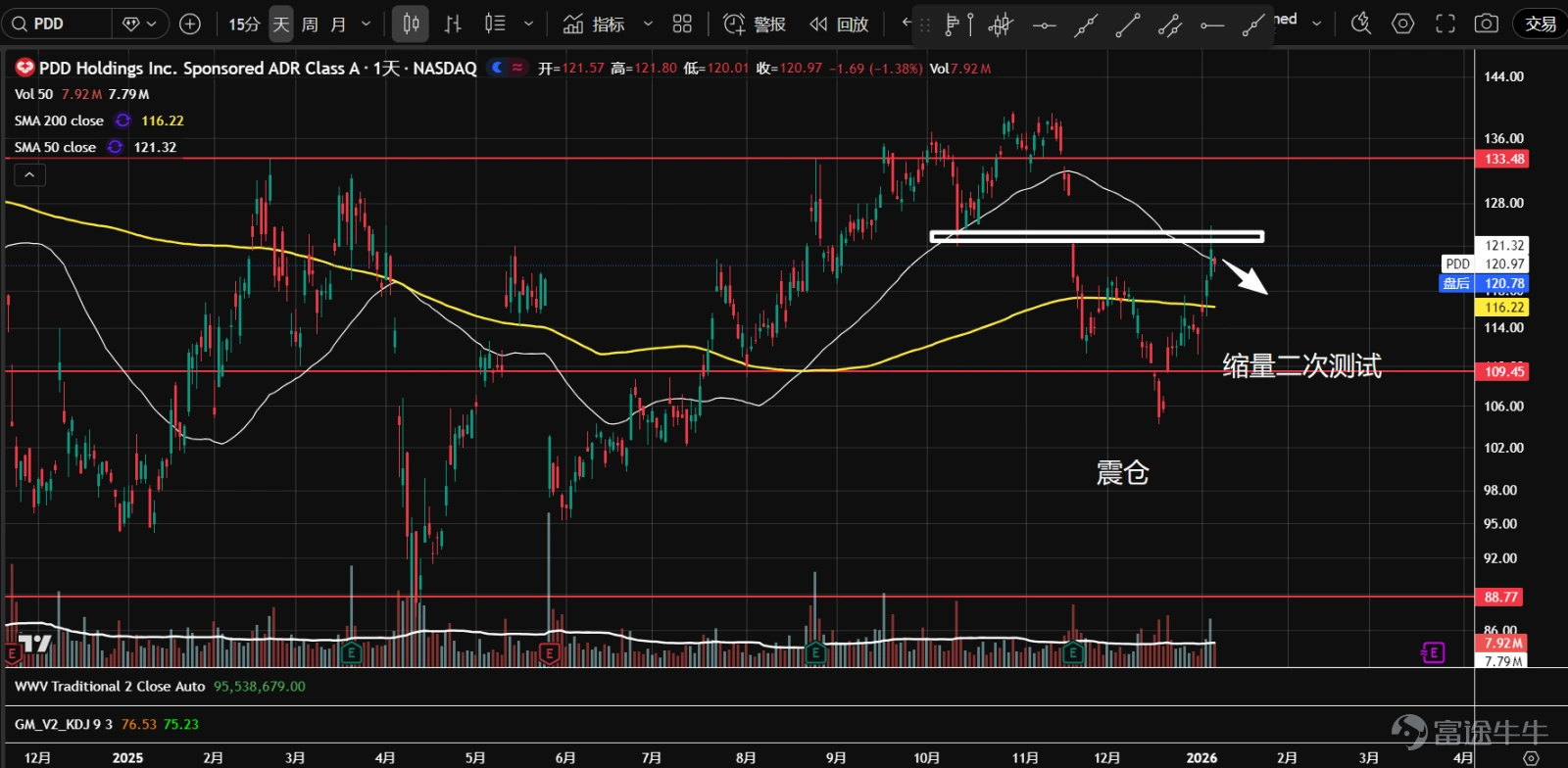
Task: Expand favorite indicators dropdown beside 指标
Action: 648,24
